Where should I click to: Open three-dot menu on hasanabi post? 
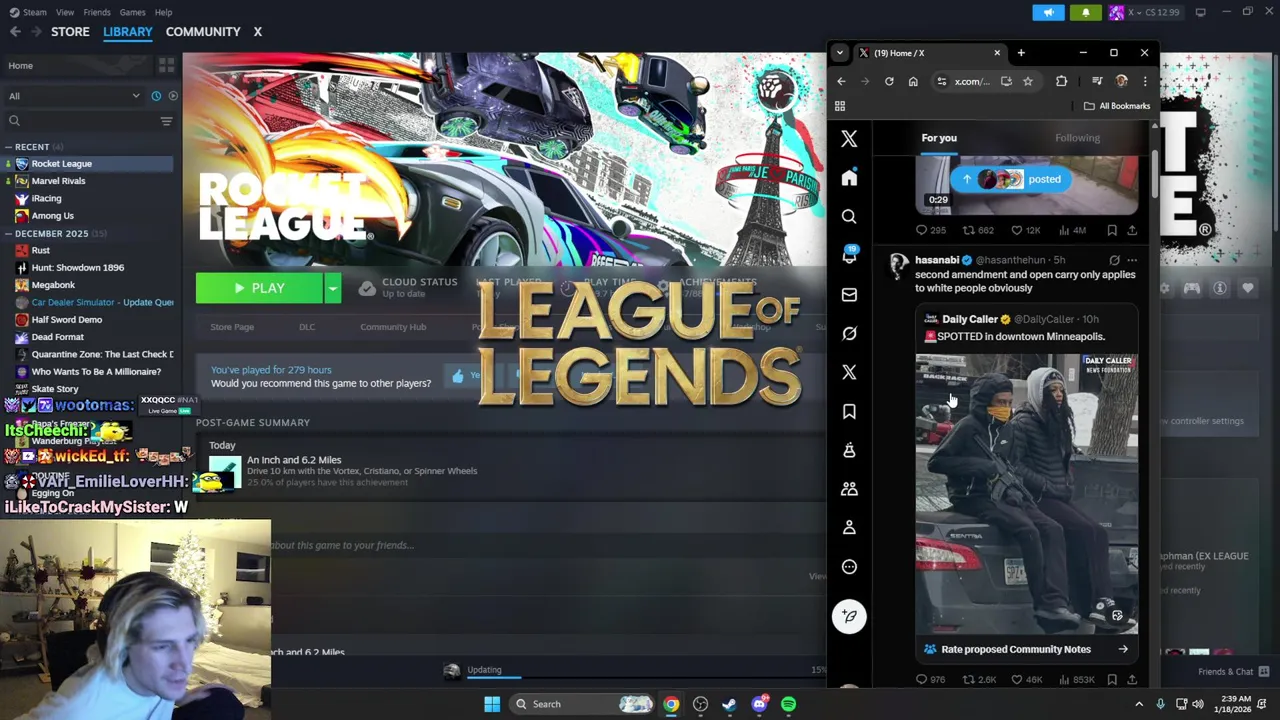[x=1132, y=260]
